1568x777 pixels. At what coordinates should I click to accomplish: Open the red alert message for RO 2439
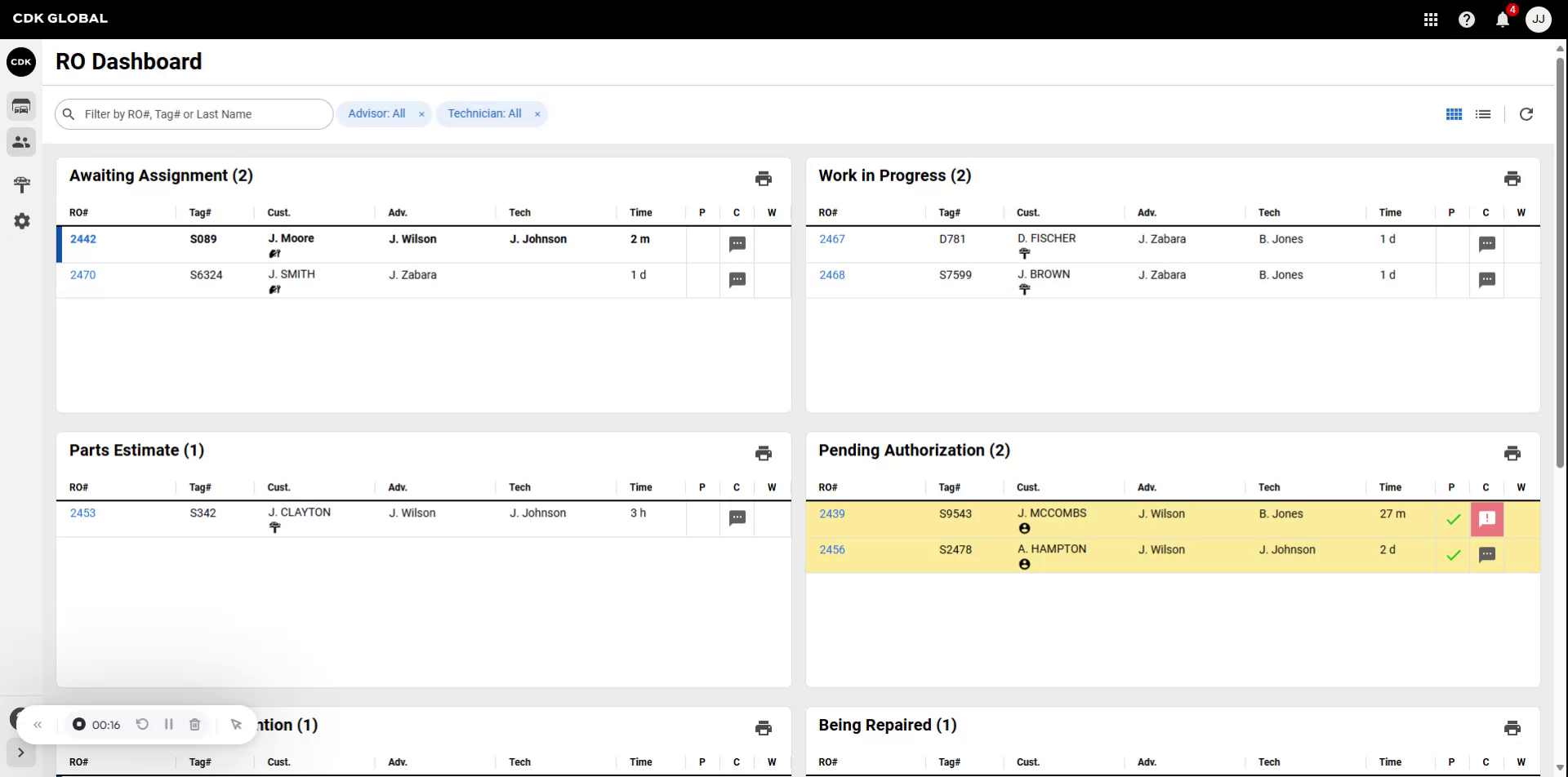1487,518
